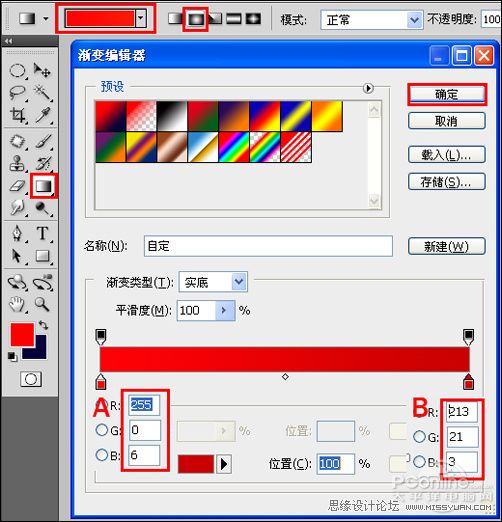
Task: Click the Cancel (取消) button
Action: [x=447, y=121]
